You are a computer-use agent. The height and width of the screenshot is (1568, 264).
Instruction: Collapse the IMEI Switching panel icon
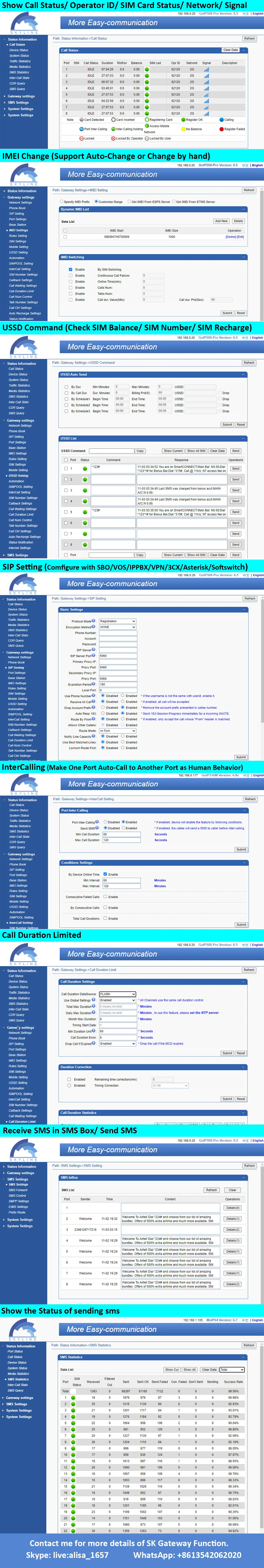244,257
